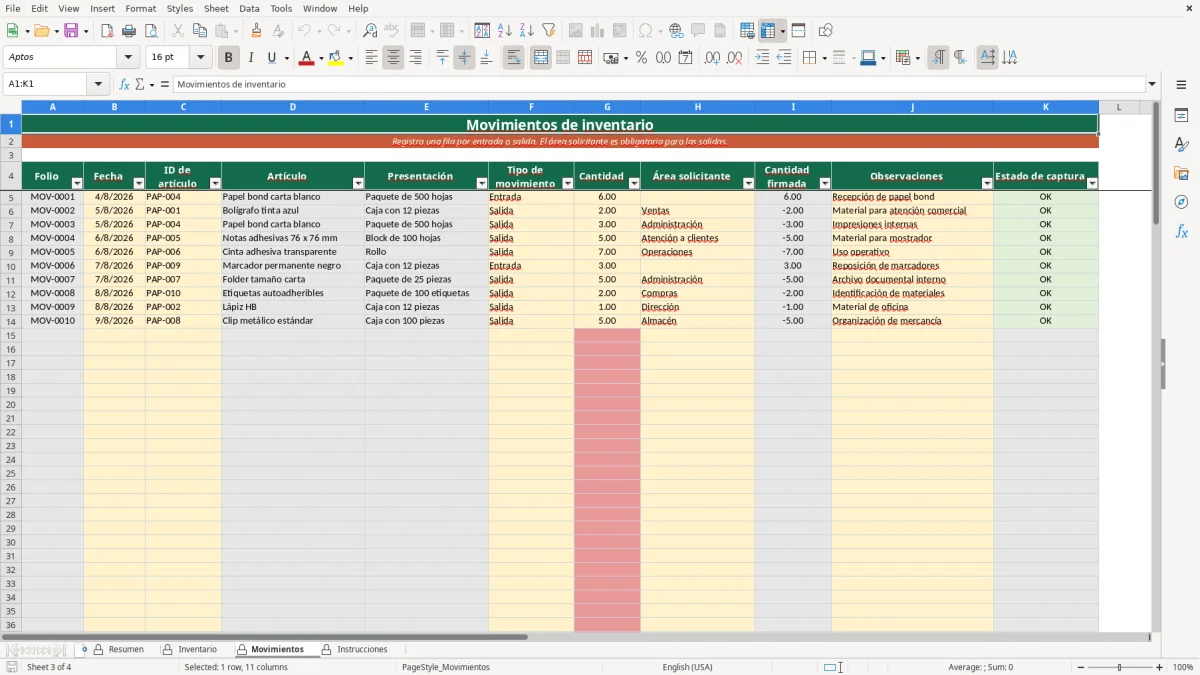Click the Clone Formatting paintbrush
The width and height of the screenshot is (1200, 675).
256,31
